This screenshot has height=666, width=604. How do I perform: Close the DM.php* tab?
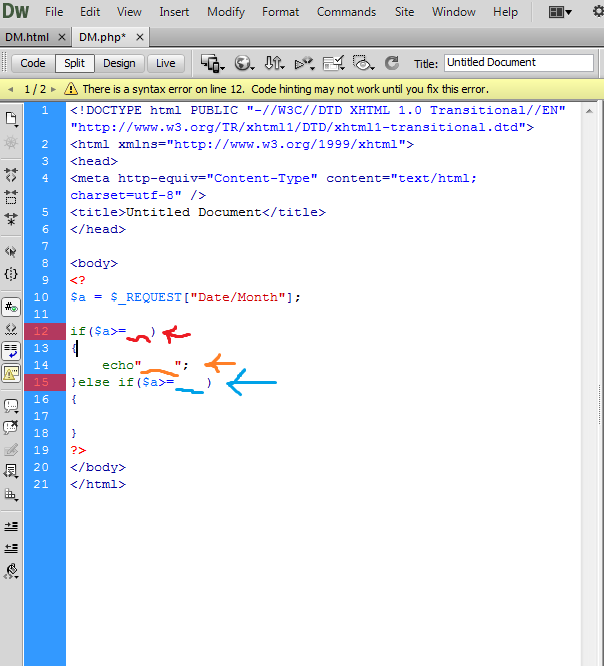click(139, 37)
